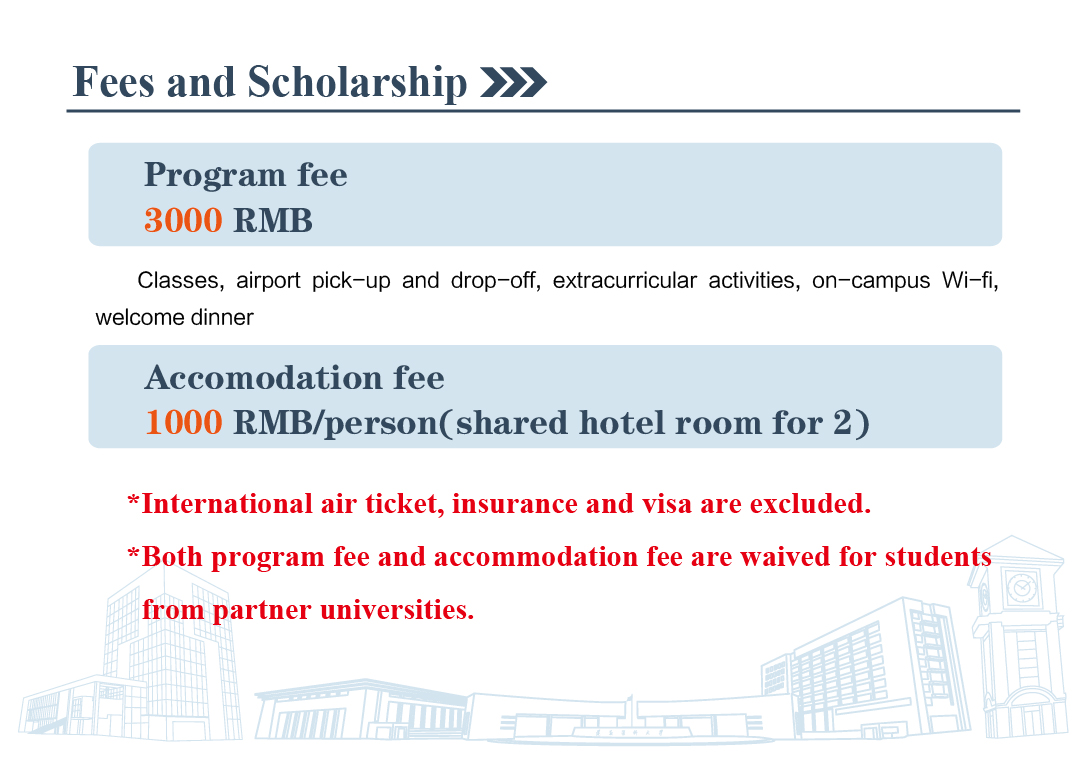Click the "welcome dinner" text
Screen dimensions: 1087x768
175,318
